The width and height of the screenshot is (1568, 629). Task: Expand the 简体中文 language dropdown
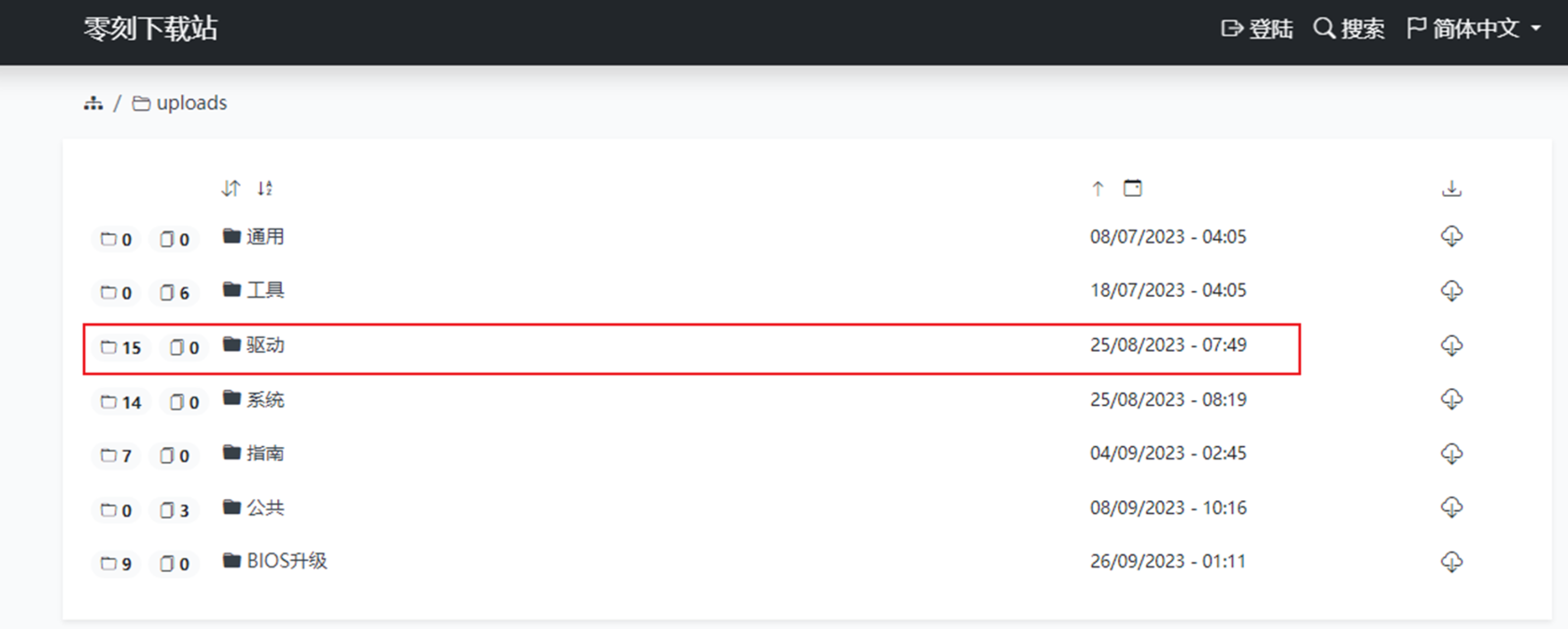(1474, 29)
